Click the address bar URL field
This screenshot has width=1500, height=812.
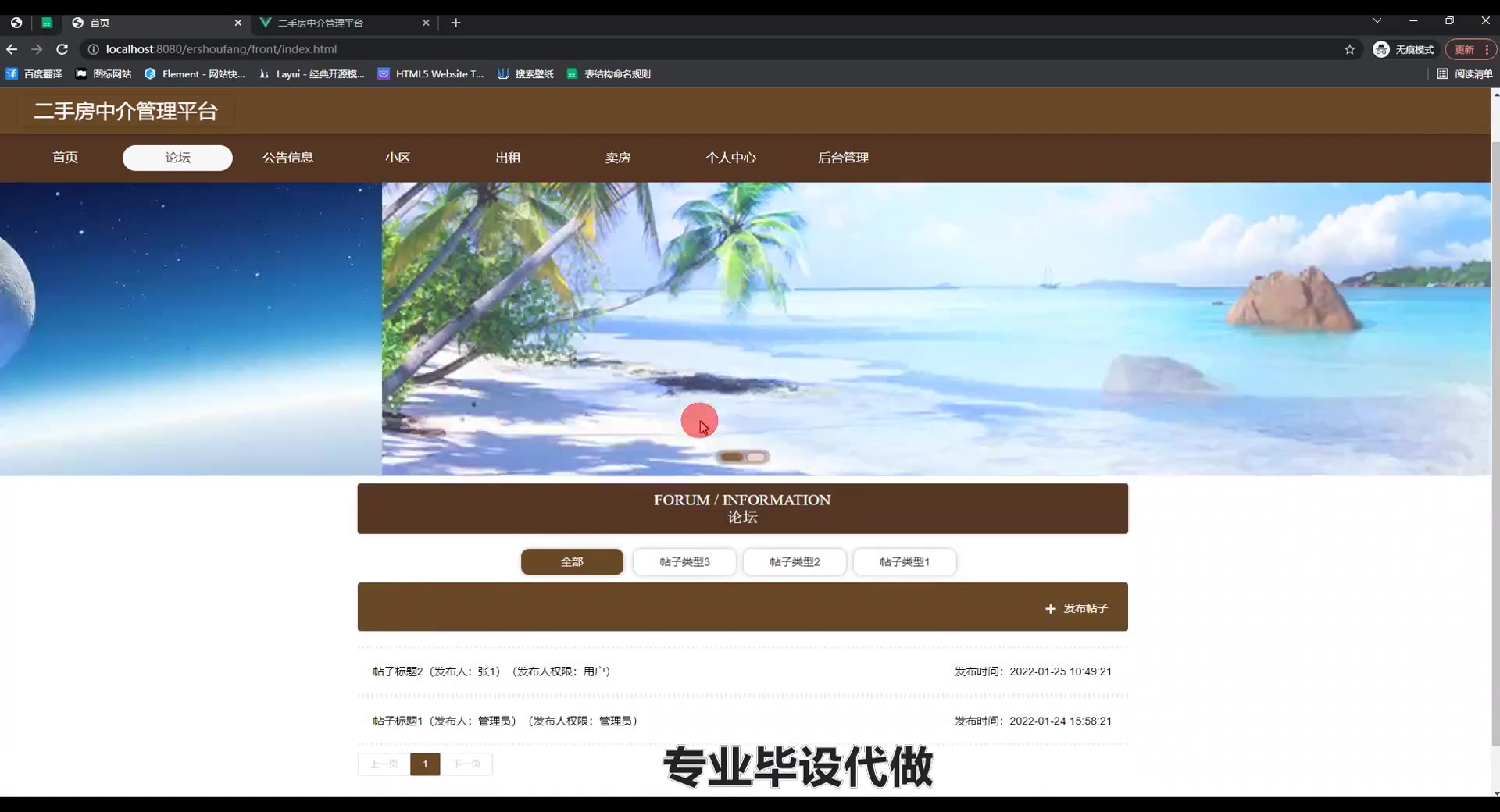click(719, 49)
